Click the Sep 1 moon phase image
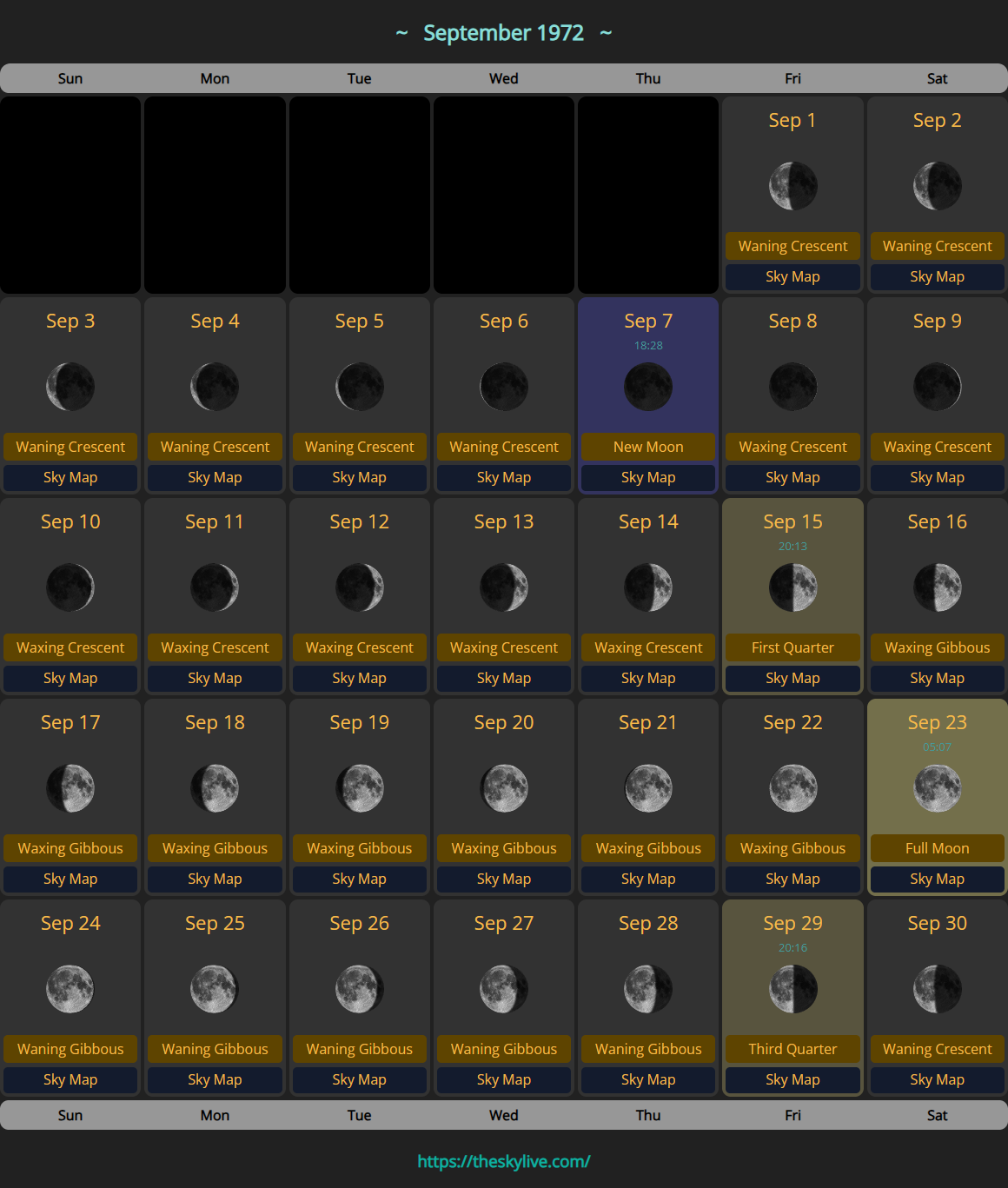Image resolution: width=1008 pixels, height=1188 pixels. [x=792, y=186]
